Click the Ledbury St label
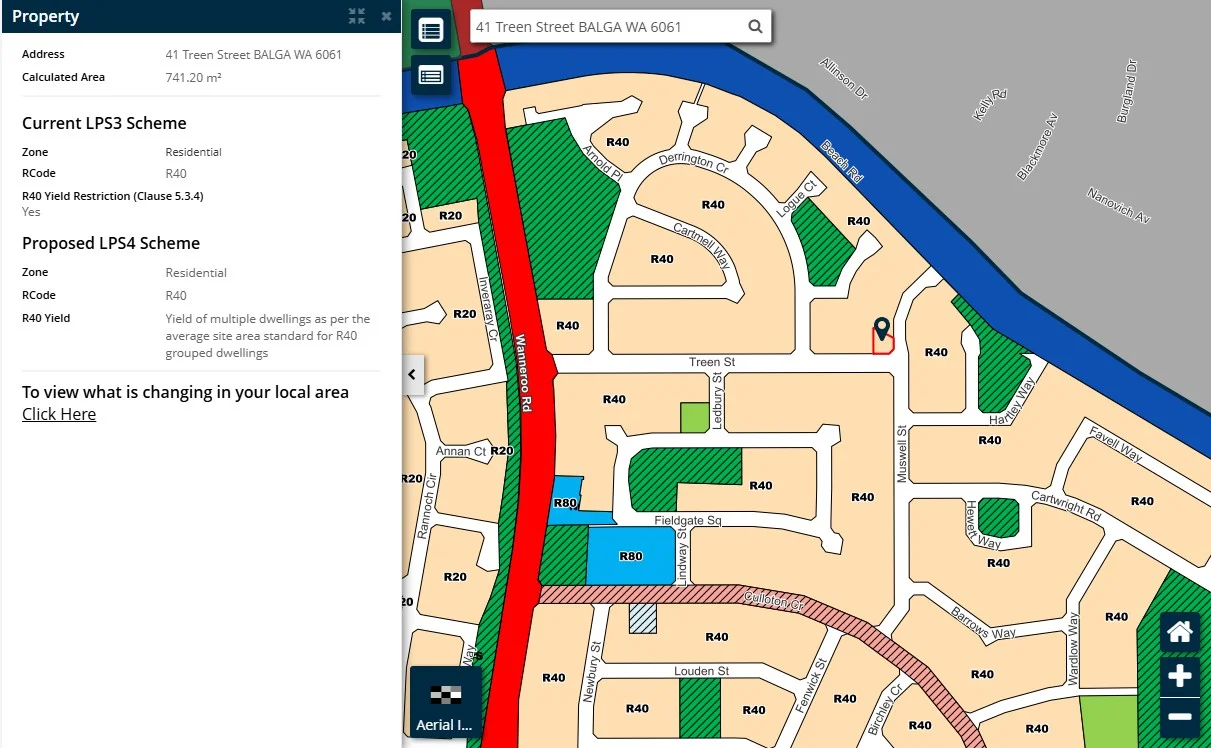Image resolution: width=1211 pixels, height=748 pixels. (x=716, y=400)
